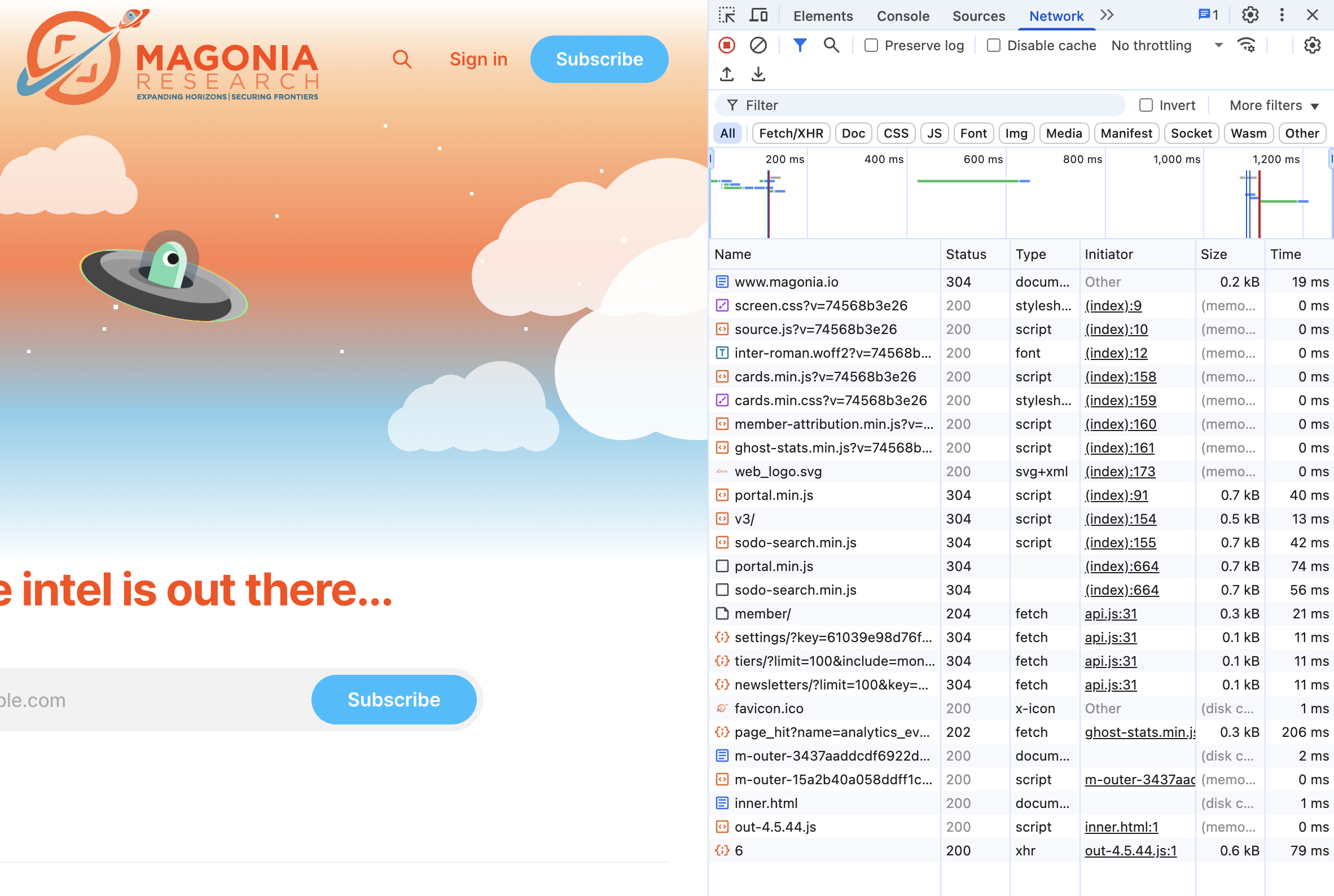
Task: Open the hidden DevTools tabs chevron
Action: click(x=1108, y=15)
